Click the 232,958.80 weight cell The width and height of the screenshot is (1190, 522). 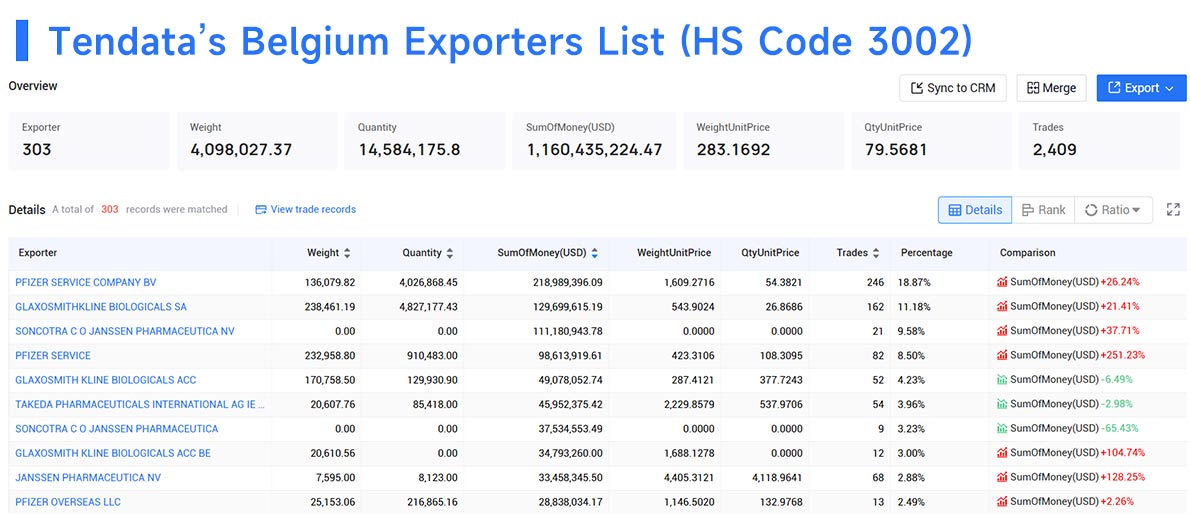[x=329, y=355]
